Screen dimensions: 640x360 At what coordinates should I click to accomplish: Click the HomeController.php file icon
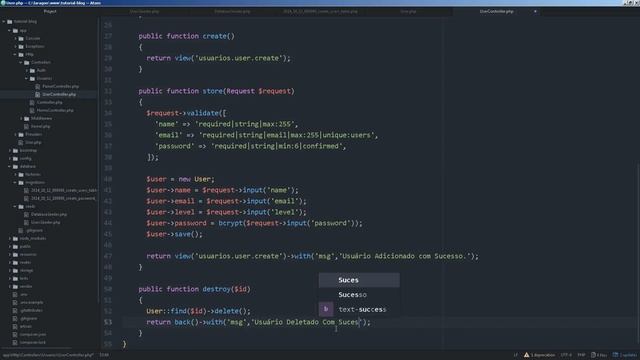click(32, 110)
